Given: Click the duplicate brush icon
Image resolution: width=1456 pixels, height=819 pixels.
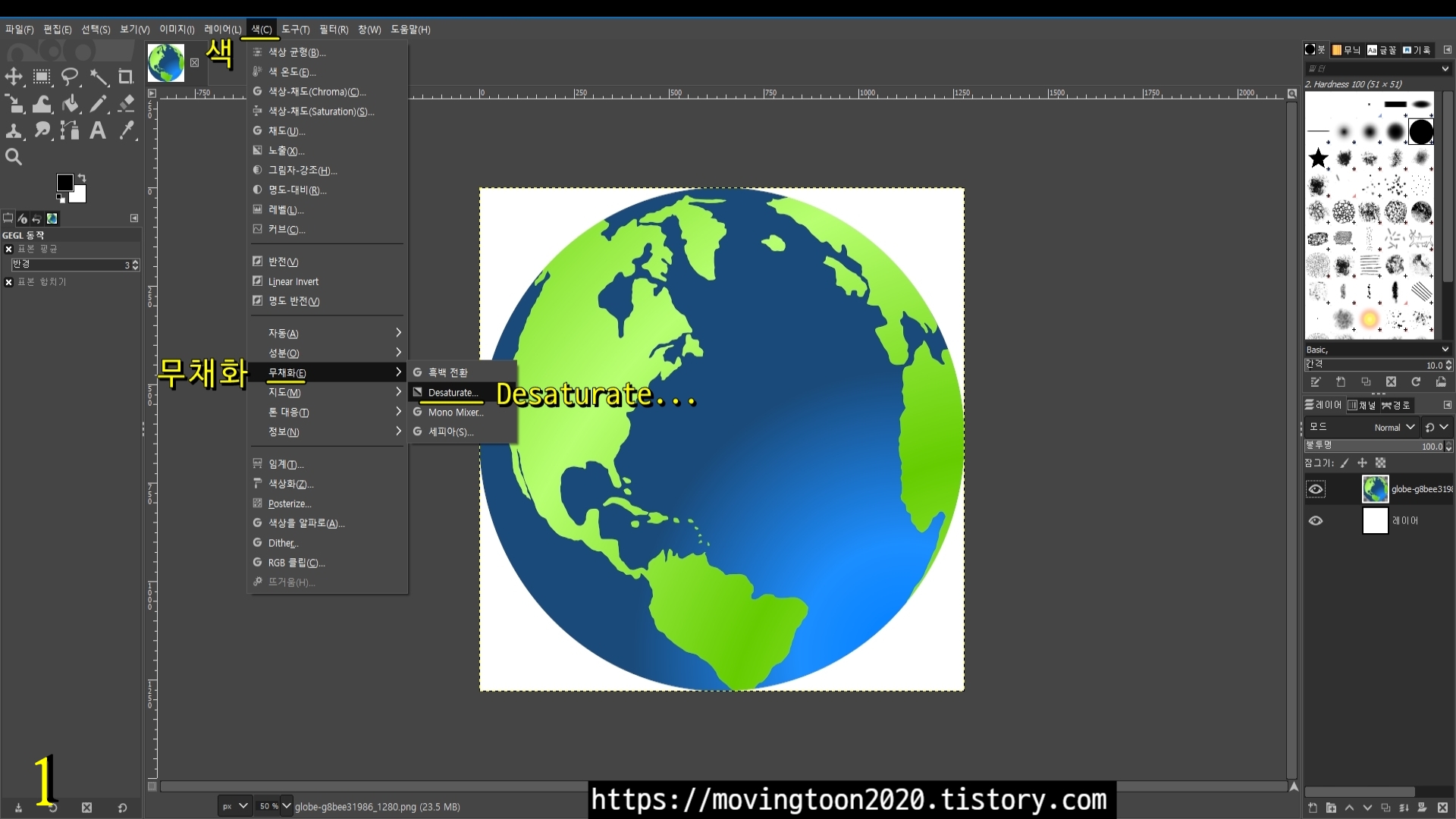Looking at the screenshot, I should (x=1366, y=382).
